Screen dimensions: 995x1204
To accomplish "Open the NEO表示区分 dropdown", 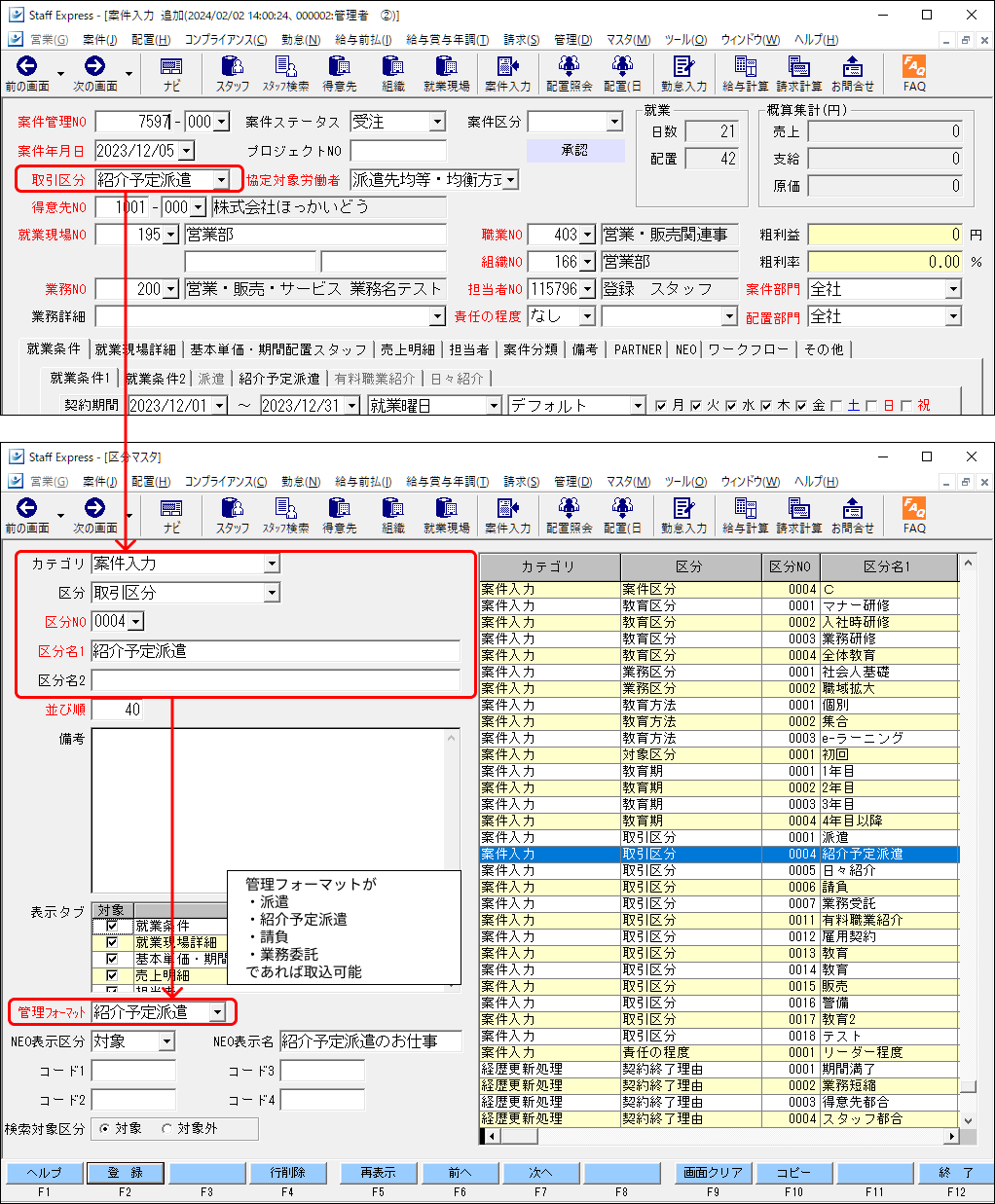I will tap(166, 1041).
